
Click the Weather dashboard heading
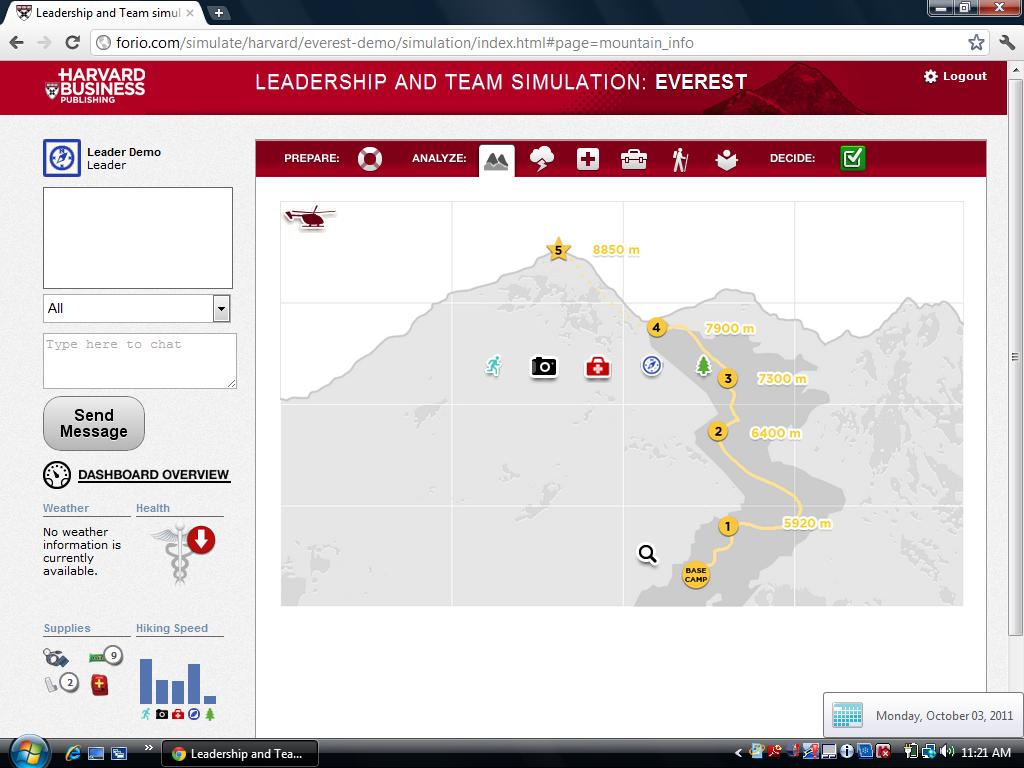tap(66, 508)
